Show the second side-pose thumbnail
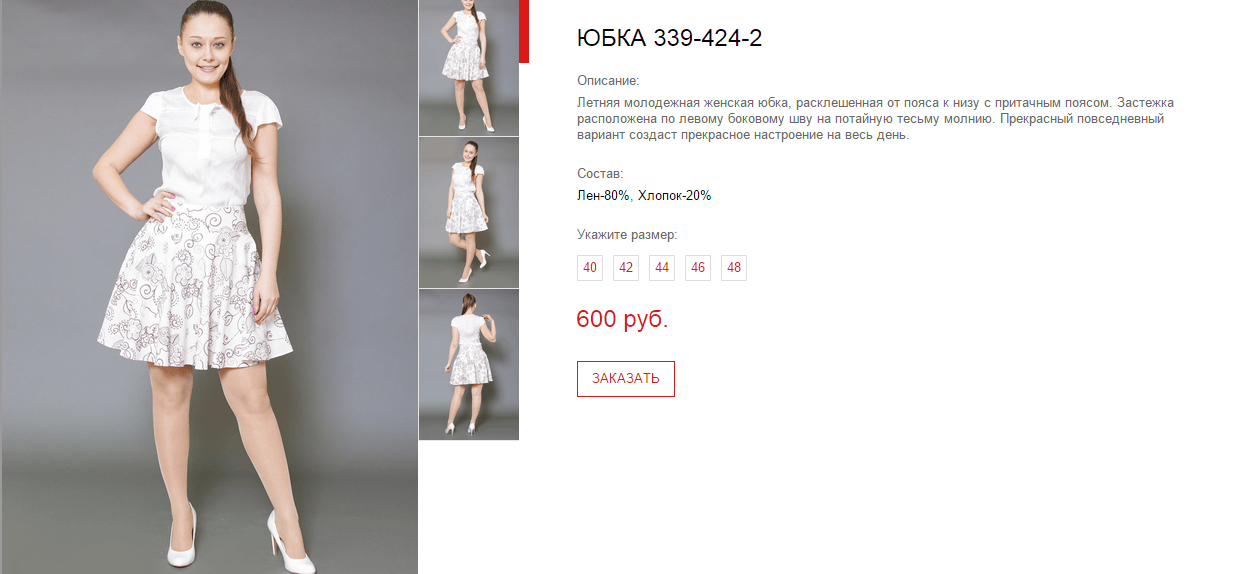Image resolution: width=1234 pixels, height=574 pixels. coord(468,212)
